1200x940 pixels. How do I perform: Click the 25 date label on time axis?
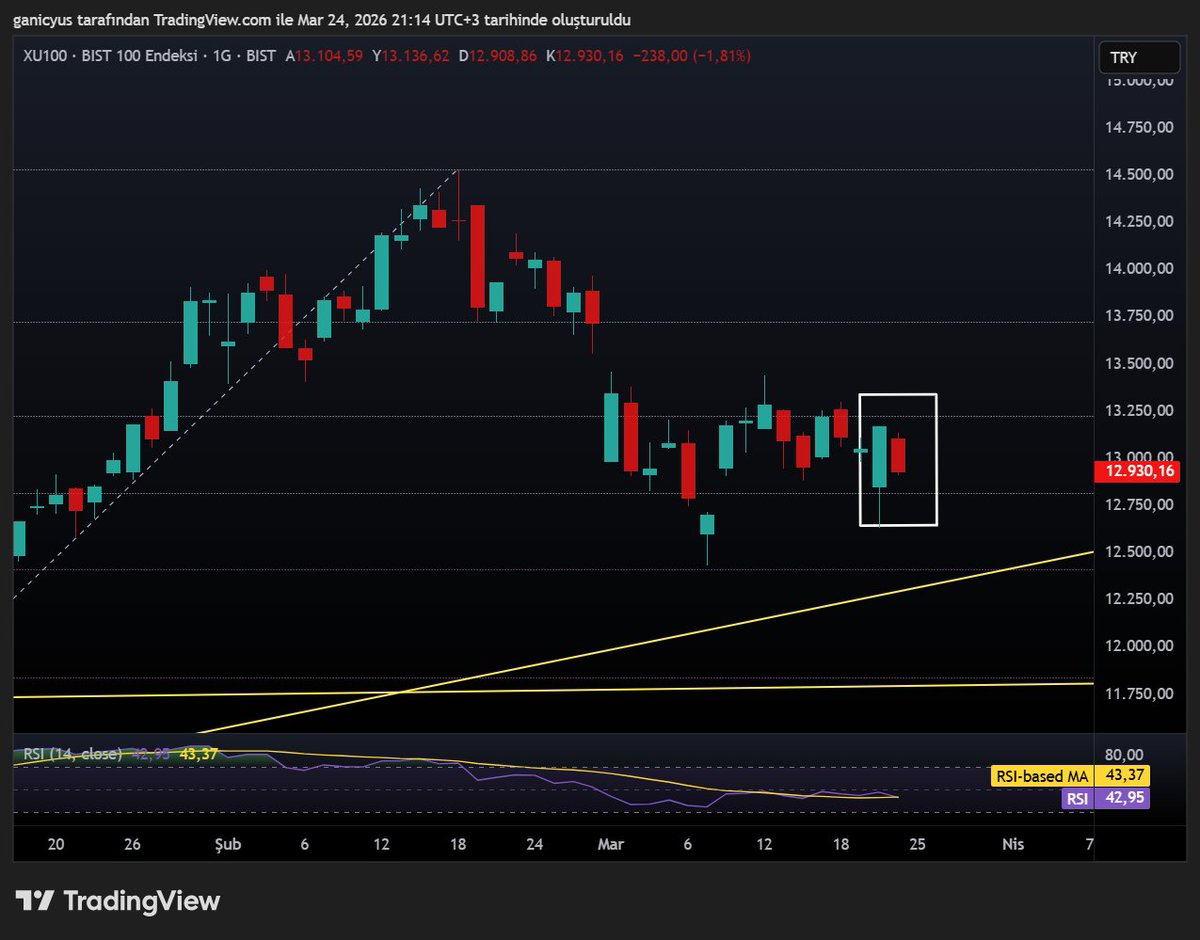pyautogui.click(x=917, y=845)
